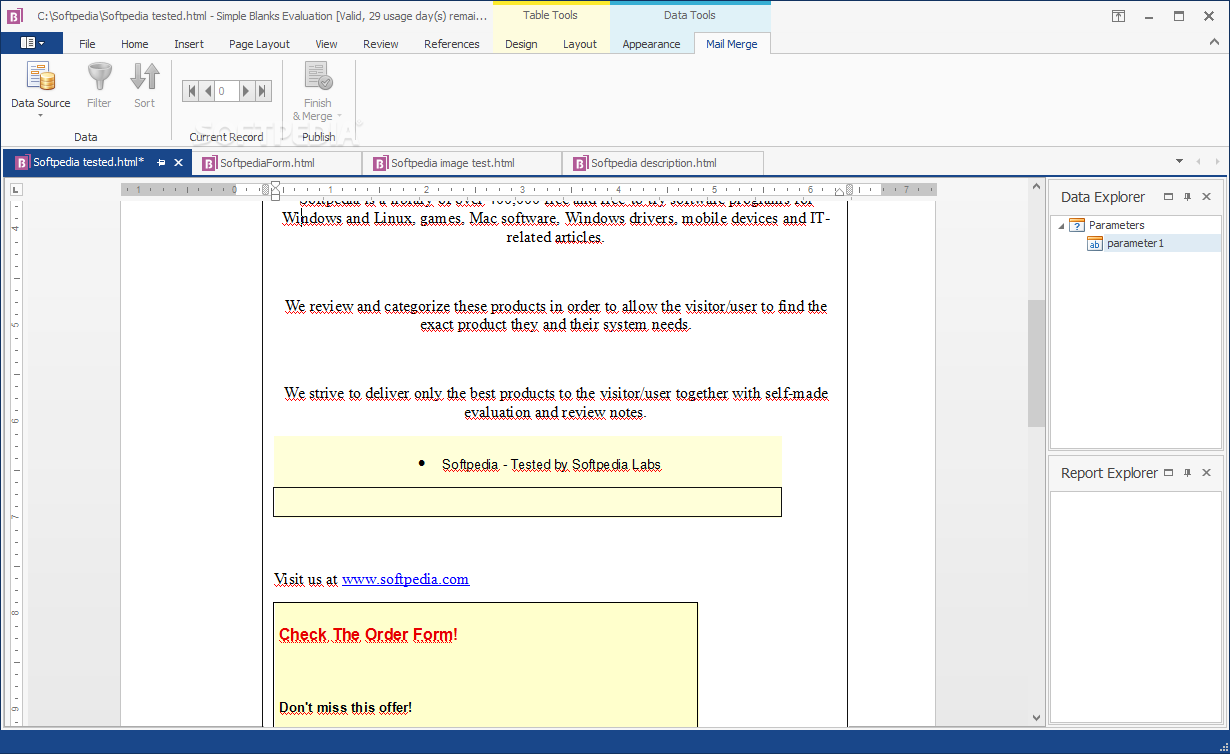Click the 'Data Explorer' panel title
This screenshot has height=754, width=1230.
click(x=1103, y=197)
